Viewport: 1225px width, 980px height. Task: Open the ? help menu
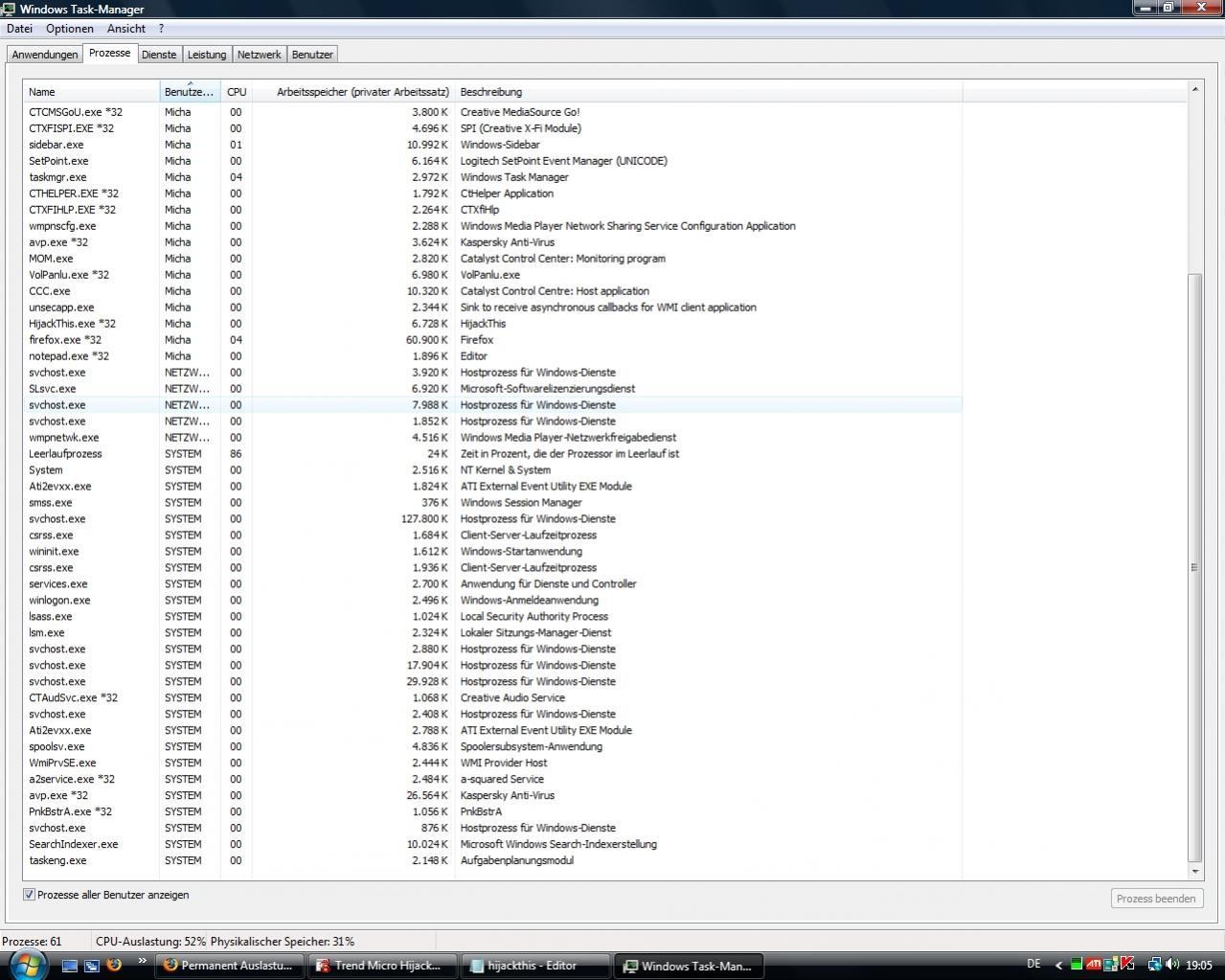[x=161, y=29]
